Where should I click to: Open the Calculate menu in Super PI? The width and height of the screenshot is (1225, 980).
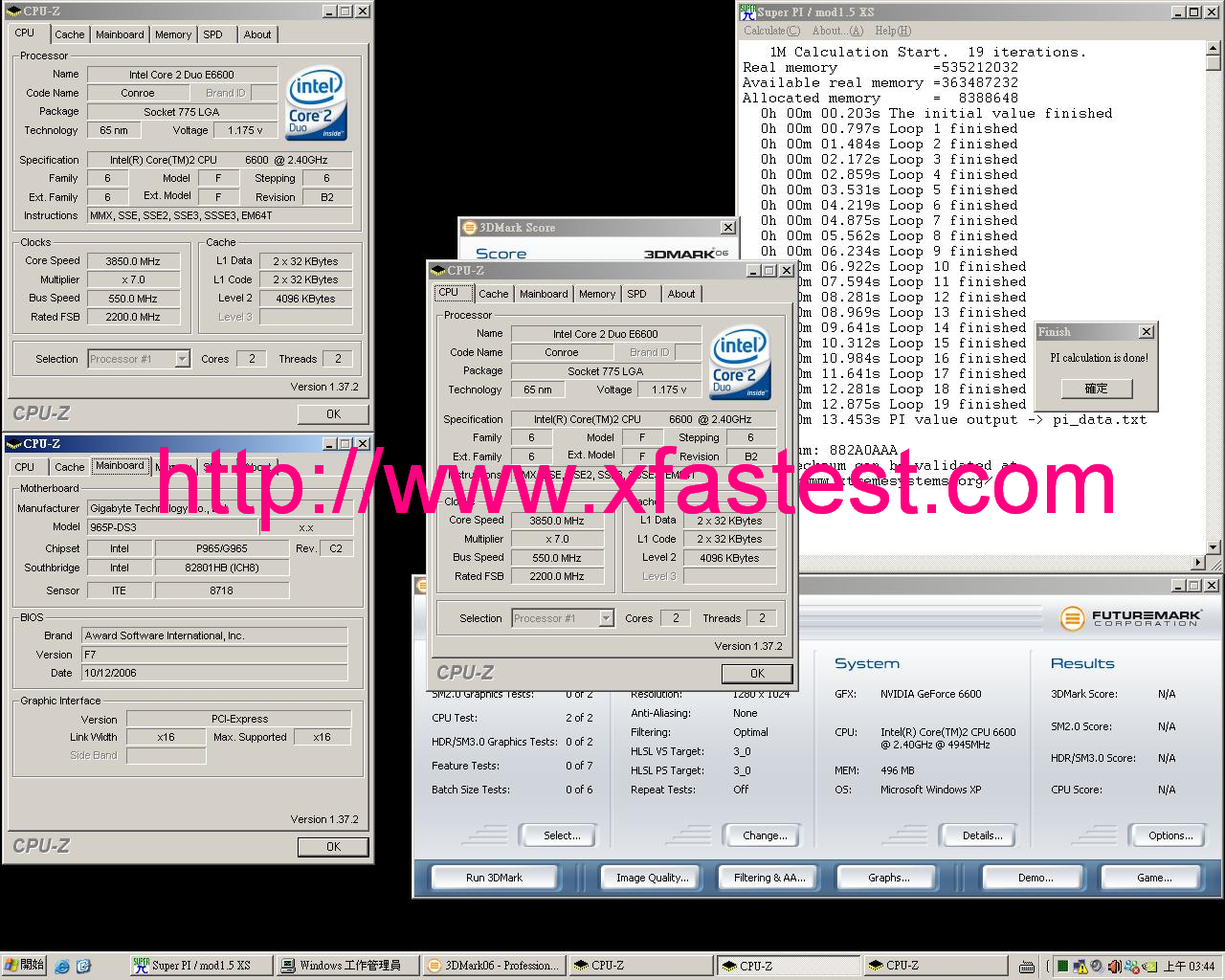(771, 31)
